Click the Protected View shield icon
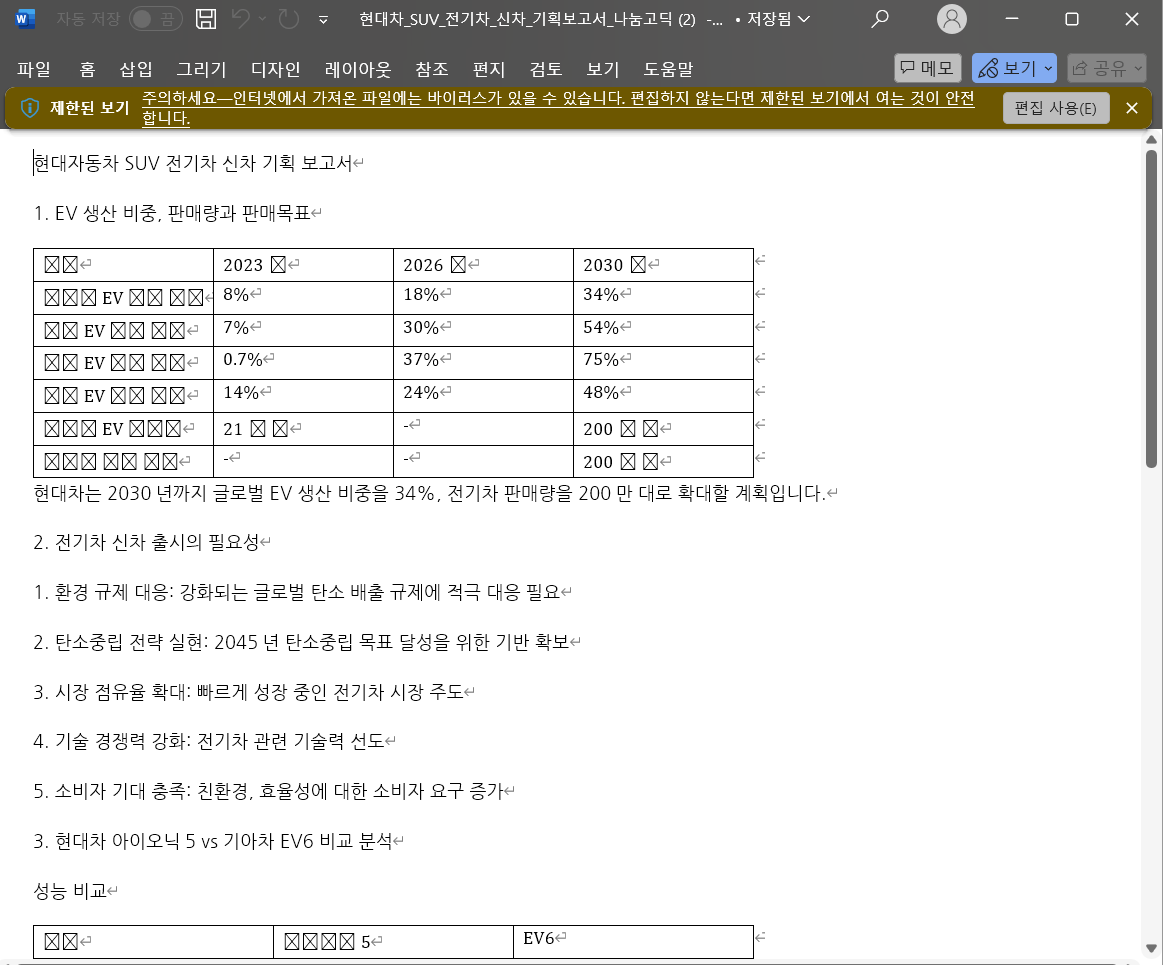 coord(30,108)
